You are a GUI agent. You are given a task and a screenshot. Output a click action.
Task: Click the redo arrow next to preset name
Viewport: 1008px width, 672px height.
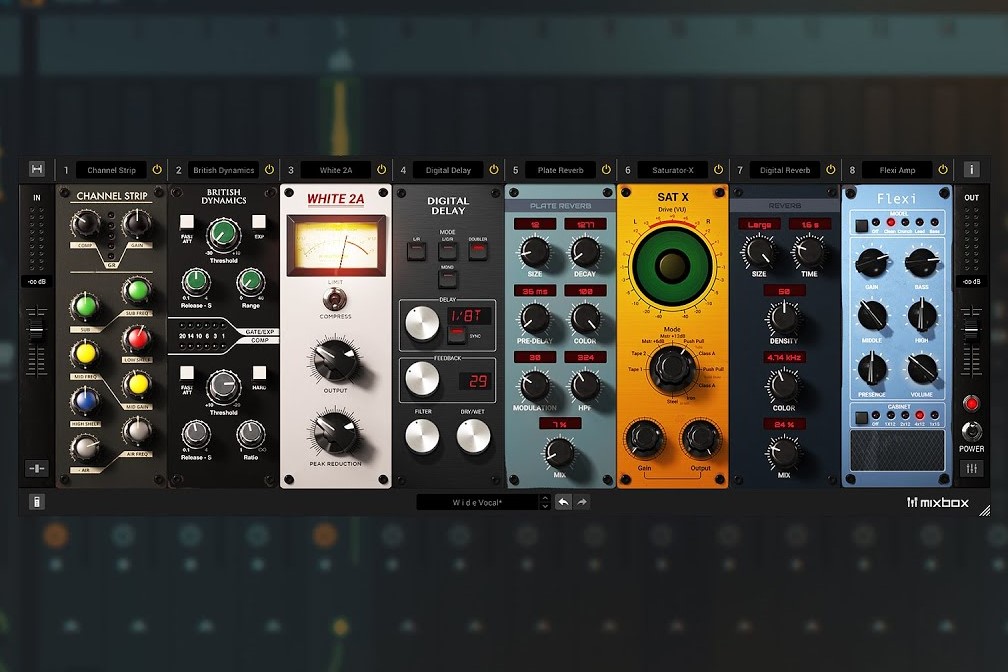click(x=582, y=502)
